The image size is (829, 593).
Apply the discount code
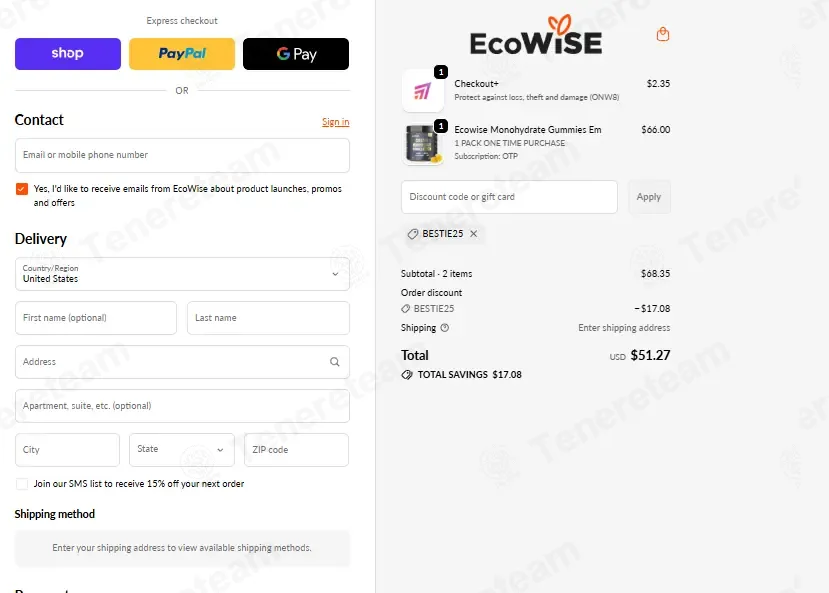649,197
